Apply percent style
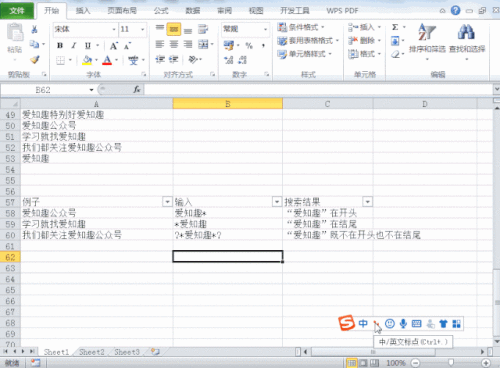Image resolution: width=500 pixels, height=368 pixels. [x=249, y=45]
